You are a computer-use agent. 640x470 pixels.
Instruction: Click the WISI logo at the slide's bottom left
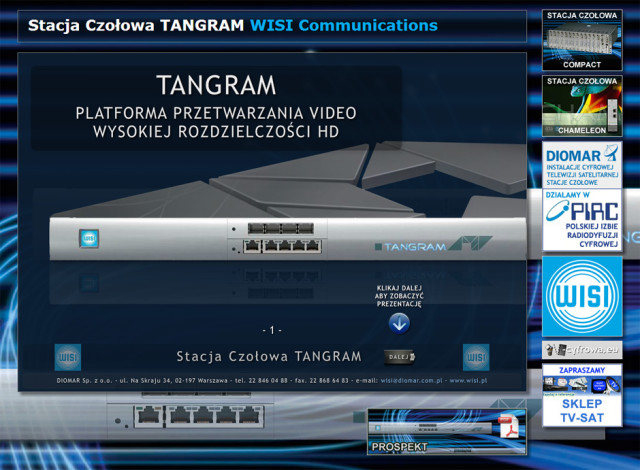coord(68,357)
